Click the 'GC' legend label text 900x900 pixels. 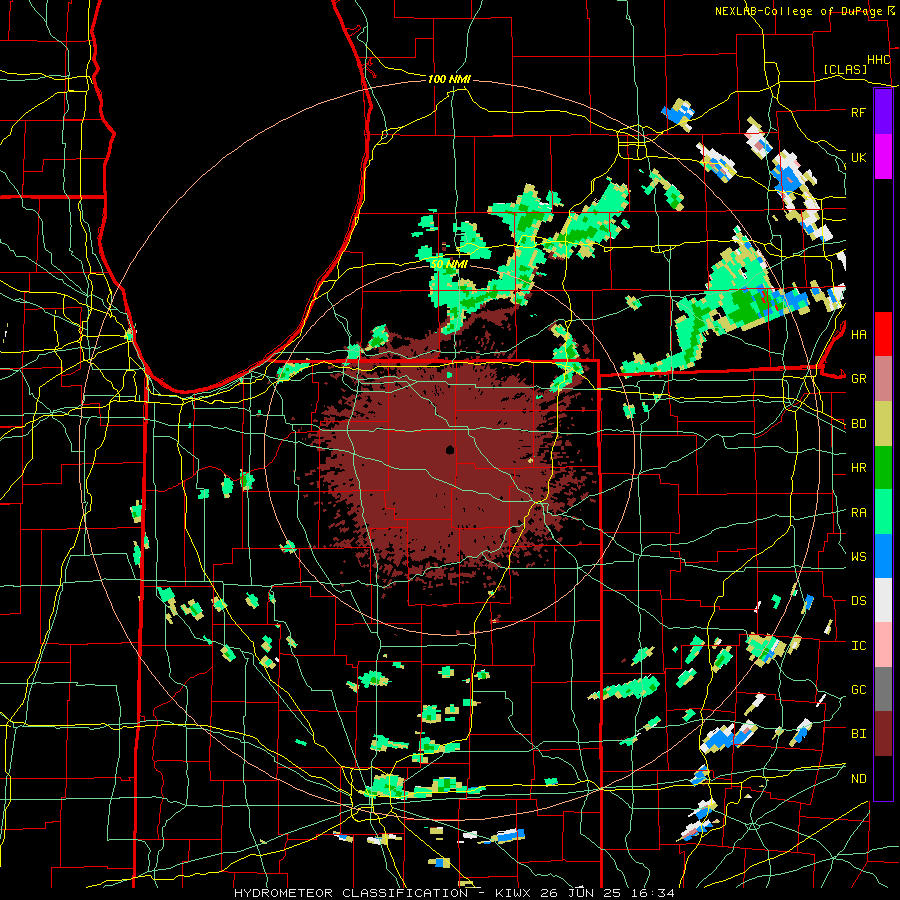coord(858,689)
